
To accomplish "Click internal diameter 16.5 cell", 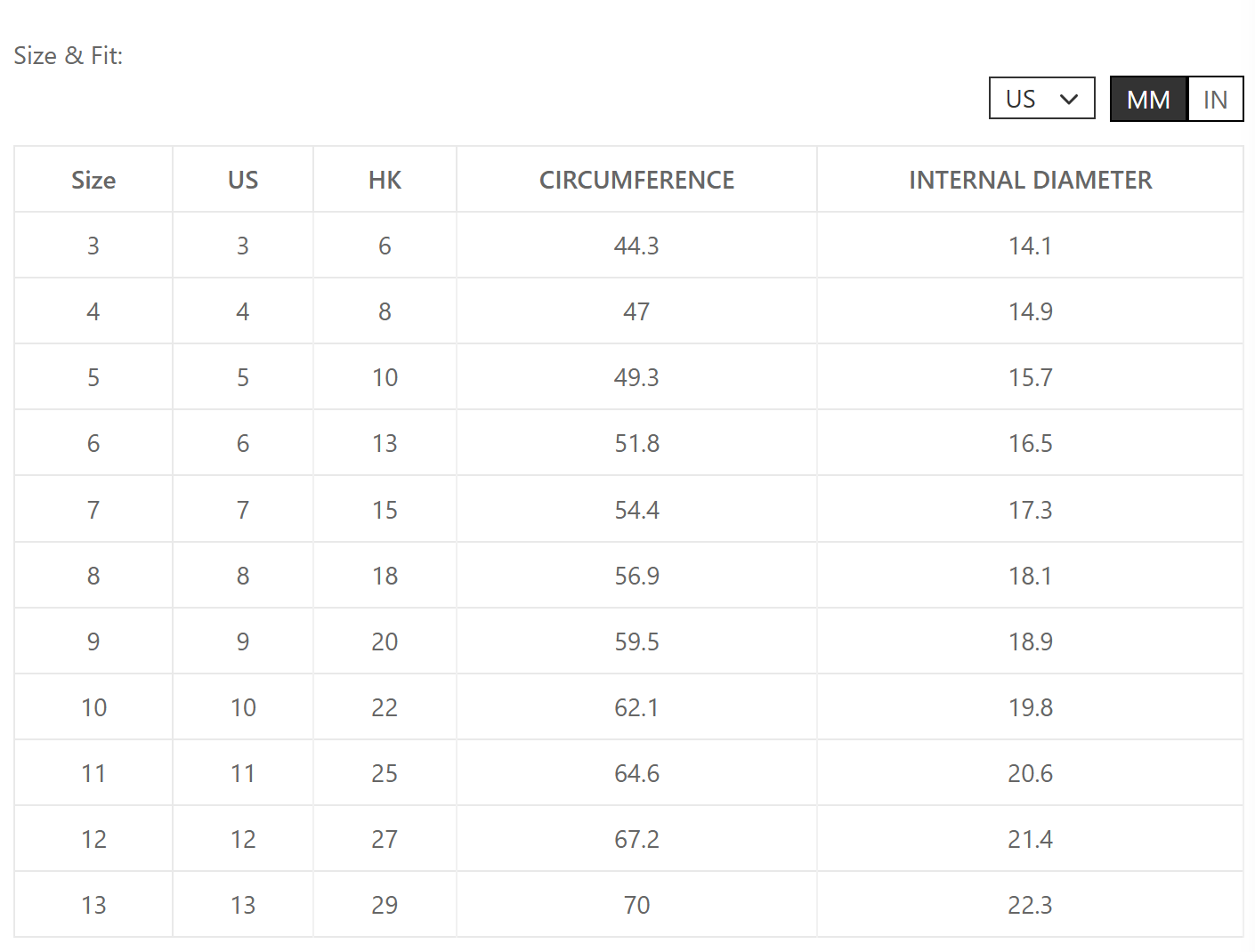I will (x=1030, y=443).
